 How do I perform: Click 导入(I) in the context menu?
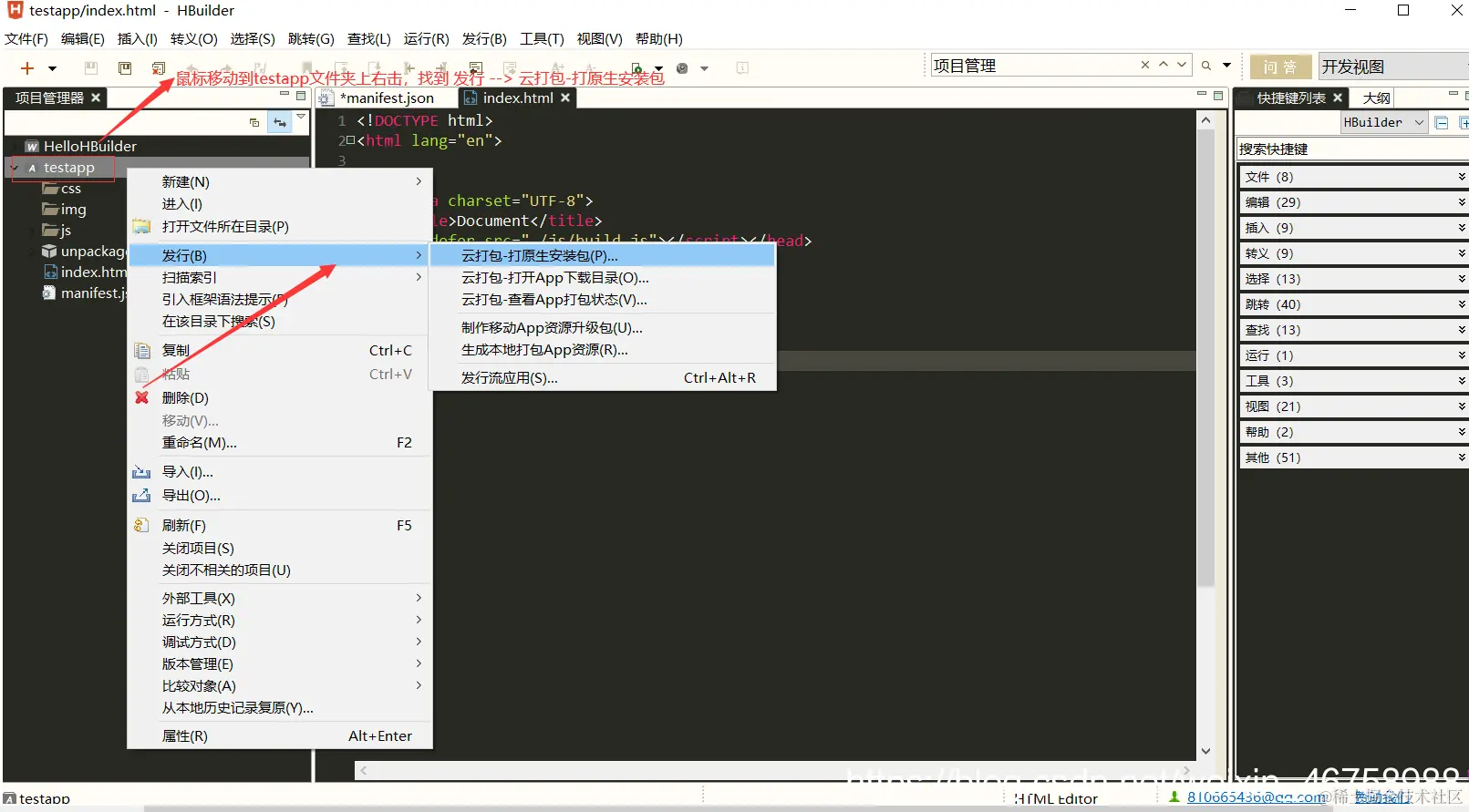(279, 472)
